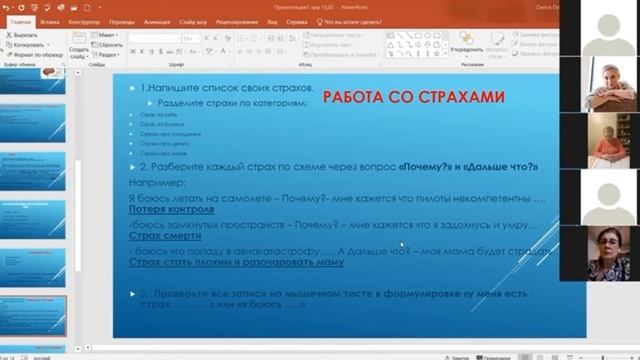Toggle underline formatting (Ч)
The height and width of the screenshot is (360, 640).
[x=151, y=51]
